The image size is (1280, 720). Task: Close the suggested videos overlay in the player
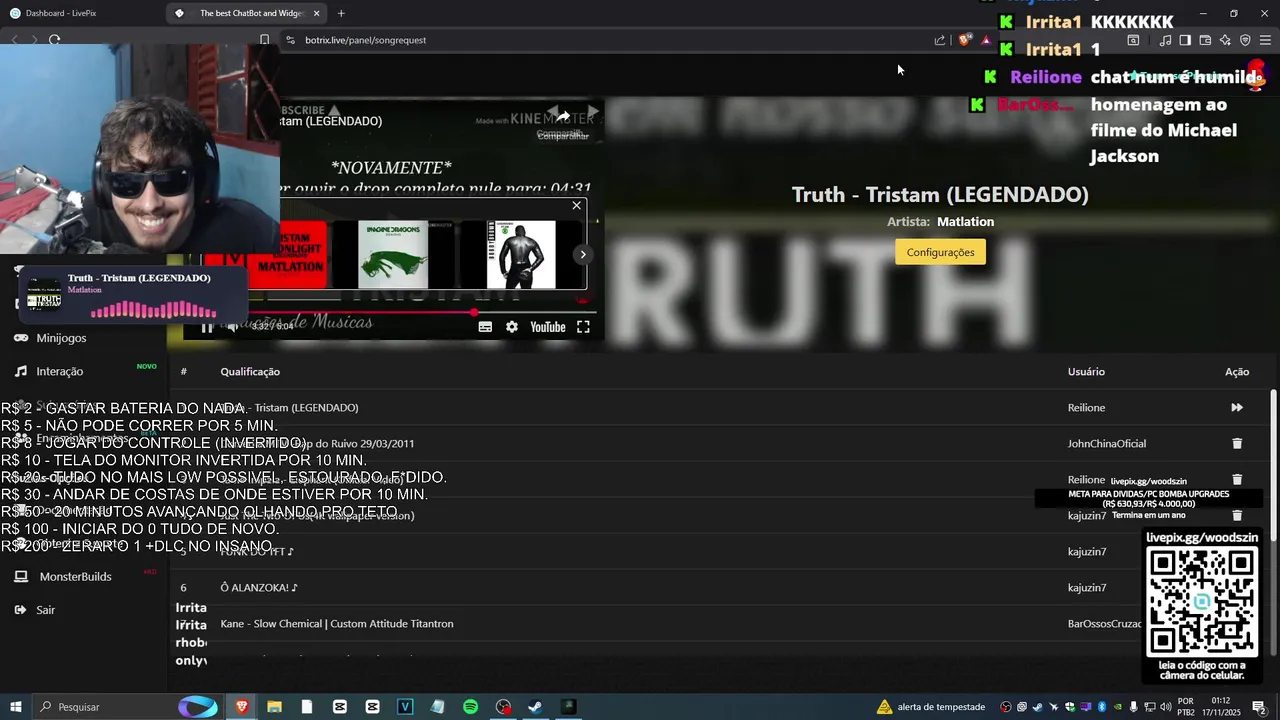(576, 206)
